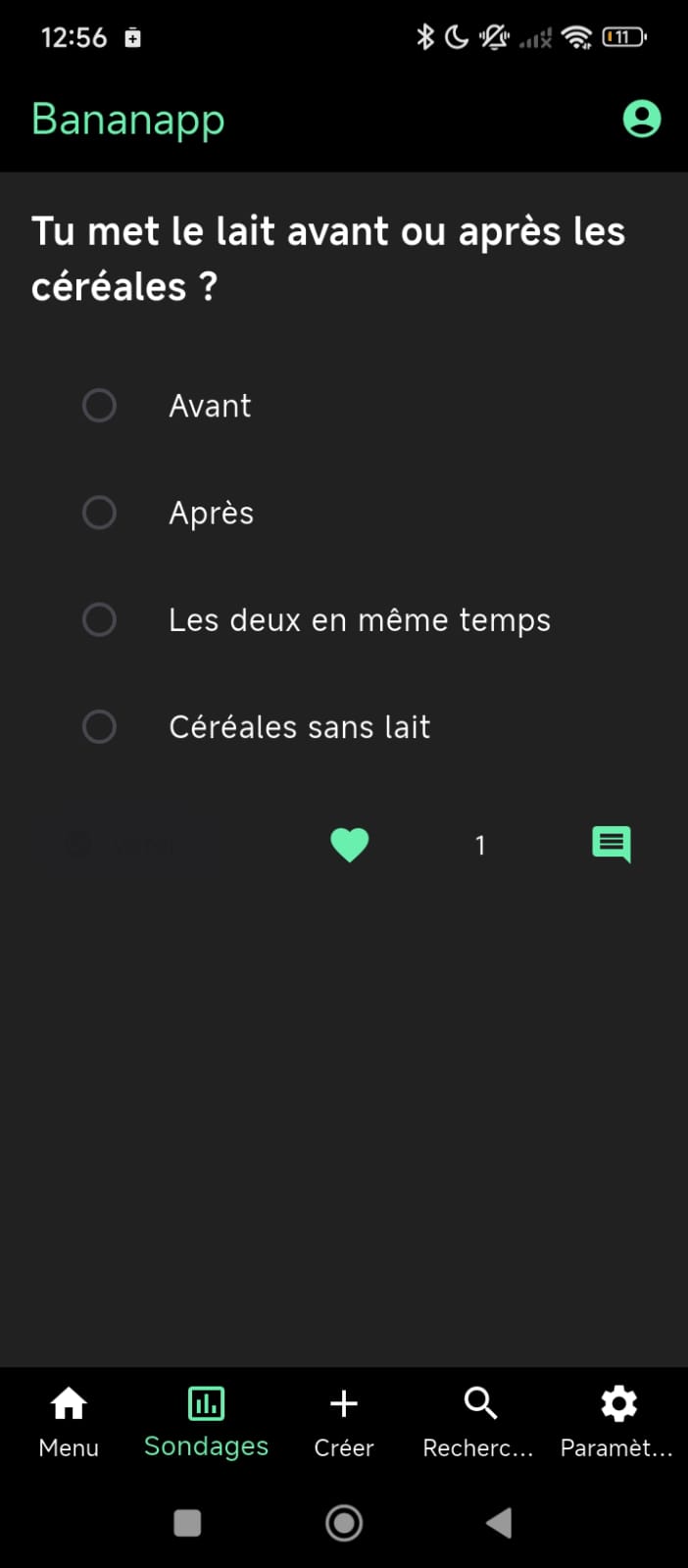Image resolution: width=688 pixels, height=1568 pixels.
Task: Tap the Bananapp title in the header
Action: click(128, 121)
